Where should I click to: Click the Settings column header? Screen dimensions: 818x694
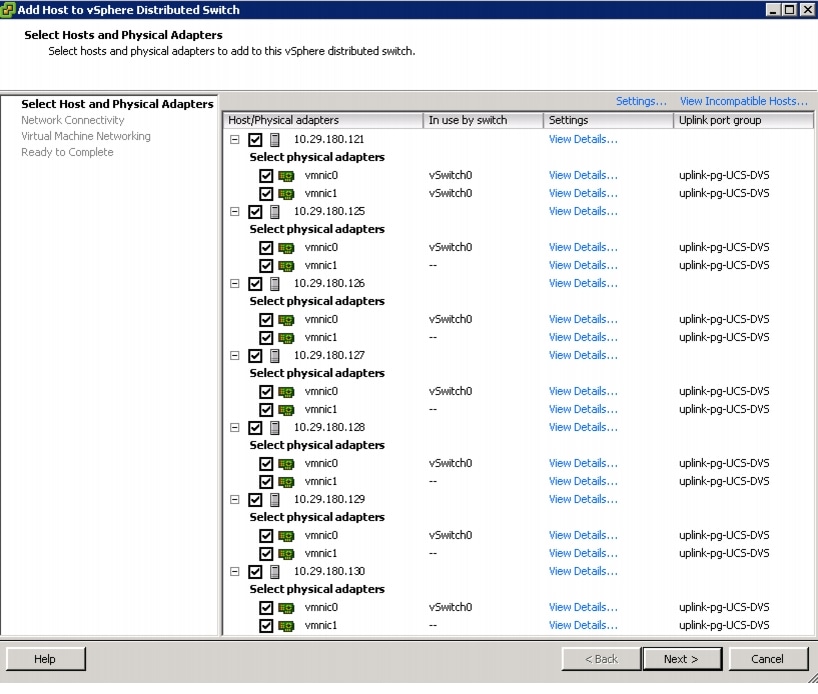pos(608,120)
